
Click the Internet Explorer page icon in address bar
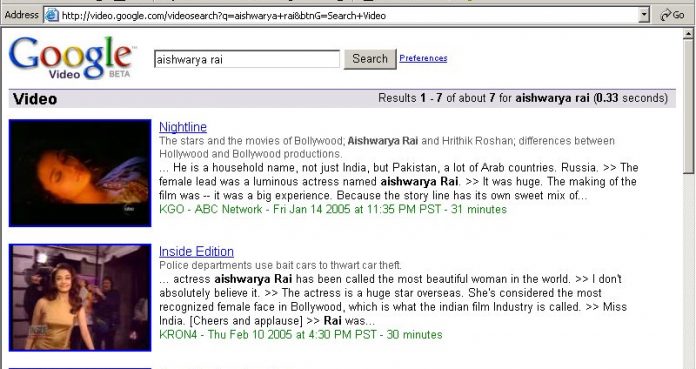point(52,15)
